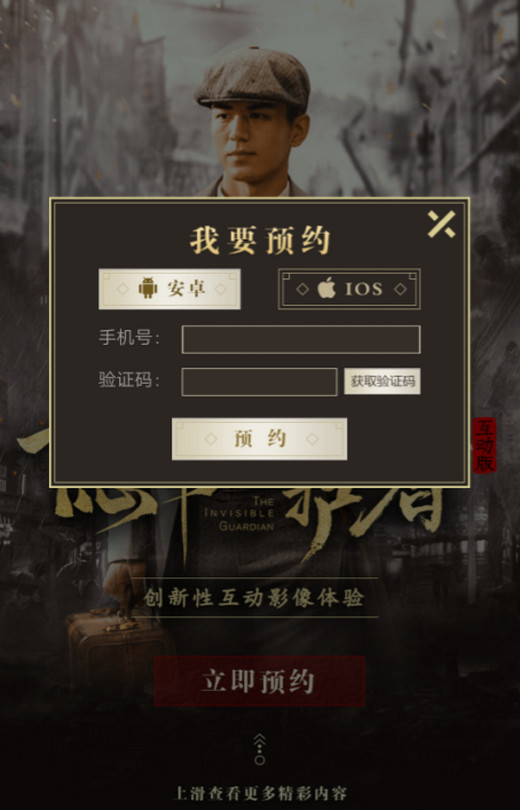
Task: Click the Apple logo icon
Action: click(x=326, y=288)
